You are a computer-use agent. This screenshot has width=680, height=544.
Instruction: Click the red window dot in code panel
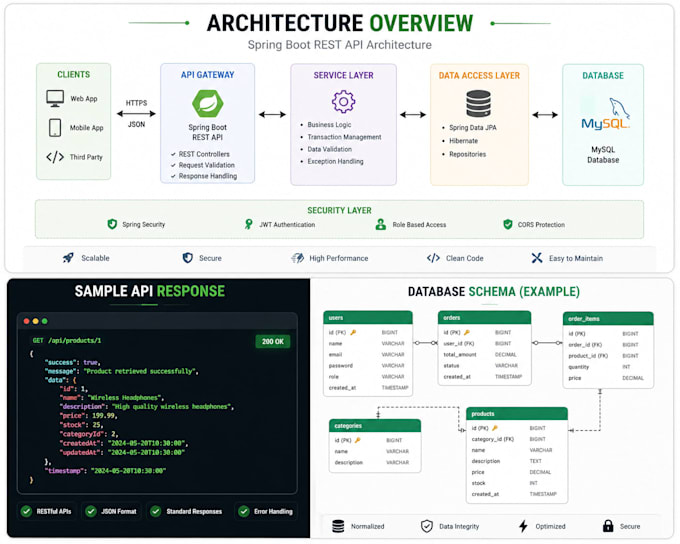tap(26, 321)
